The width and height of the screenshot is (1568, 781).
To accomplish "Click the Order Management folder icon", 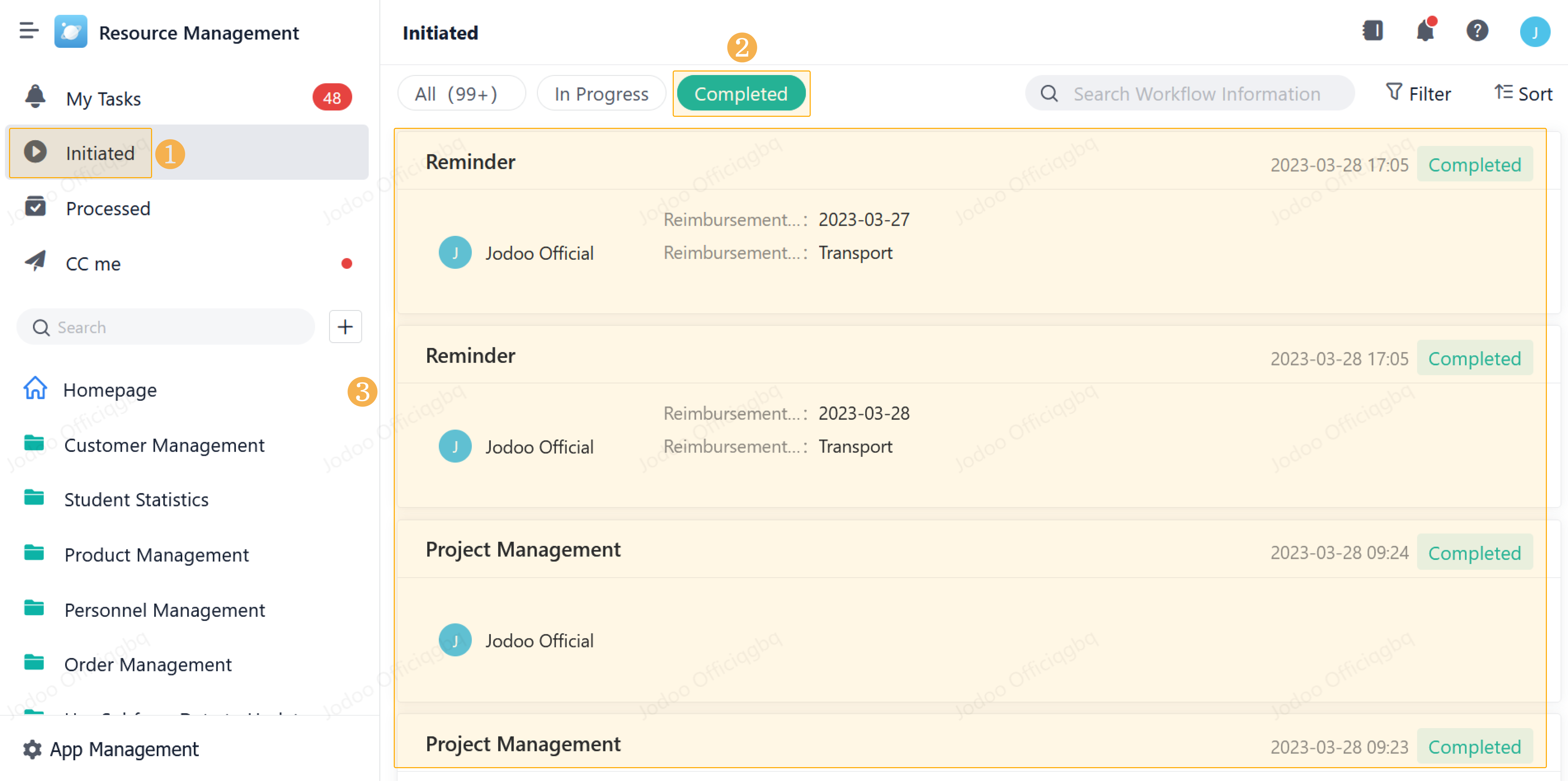I will 34,662.
